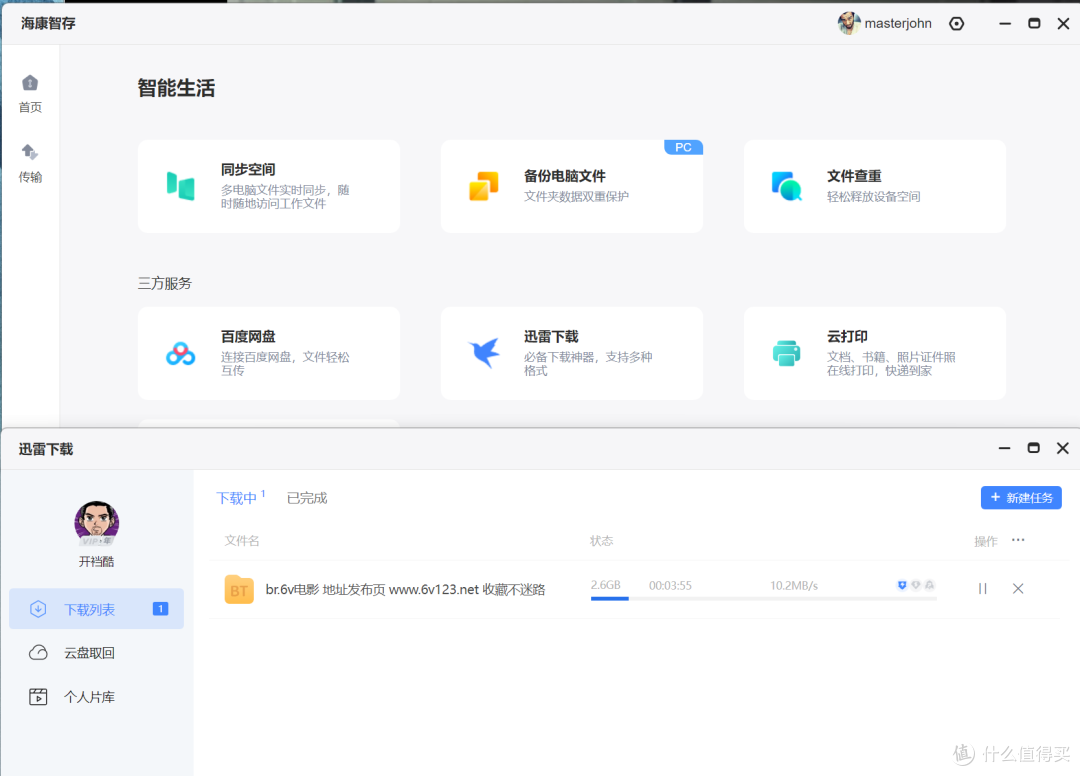The height and width of the screenshot is (776, 1080).
Task: Click the 开档酷 profile avatar in 迅雷下载
Action: tap(96, 523)
